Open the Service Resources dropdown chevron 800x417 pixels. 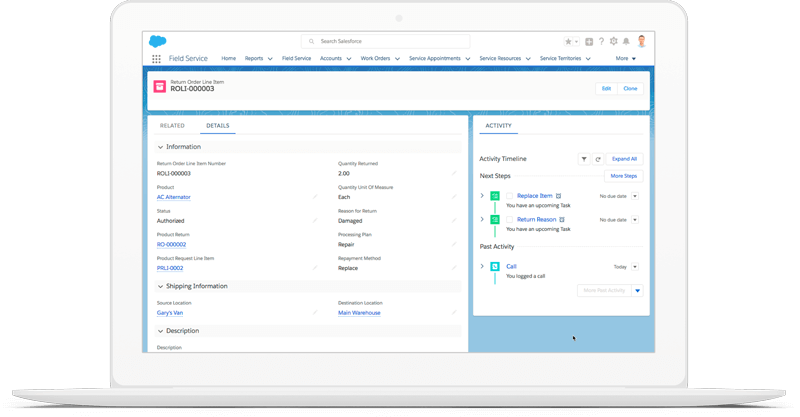(x=528, y=59)
